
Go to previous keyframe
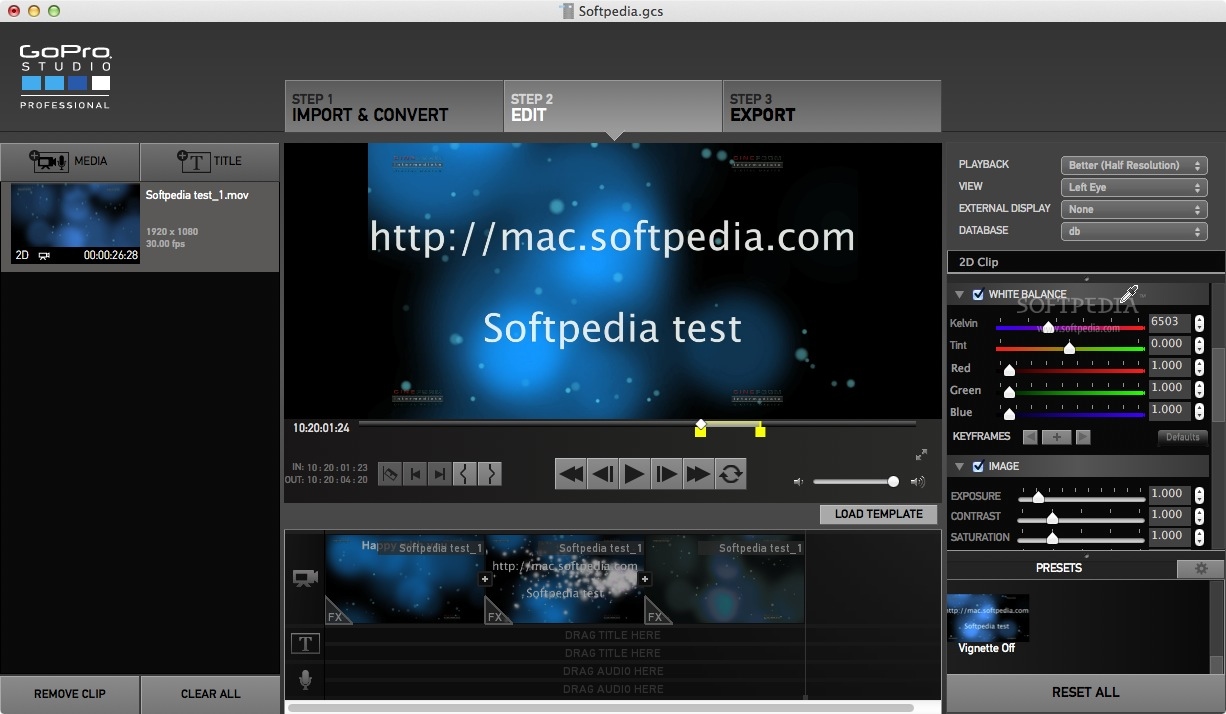click(1030, 437)
